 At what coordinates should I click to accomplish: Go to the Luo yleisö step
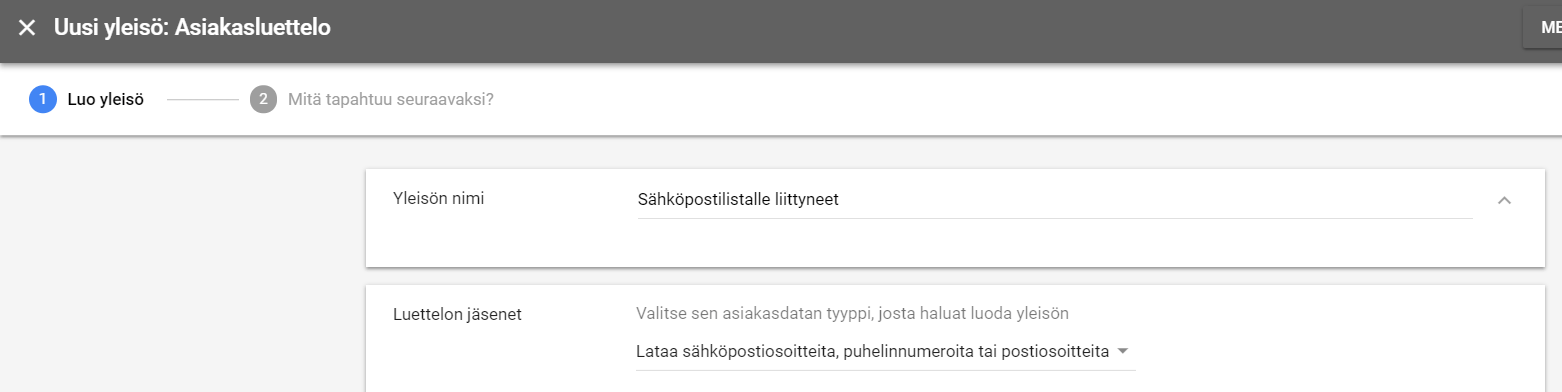point(106,100)
